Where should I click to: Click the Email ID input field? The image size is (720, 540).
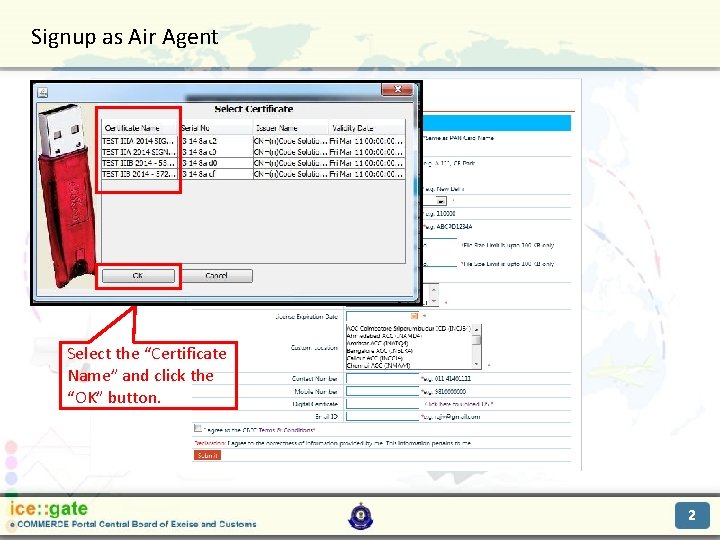click(382, 416)
